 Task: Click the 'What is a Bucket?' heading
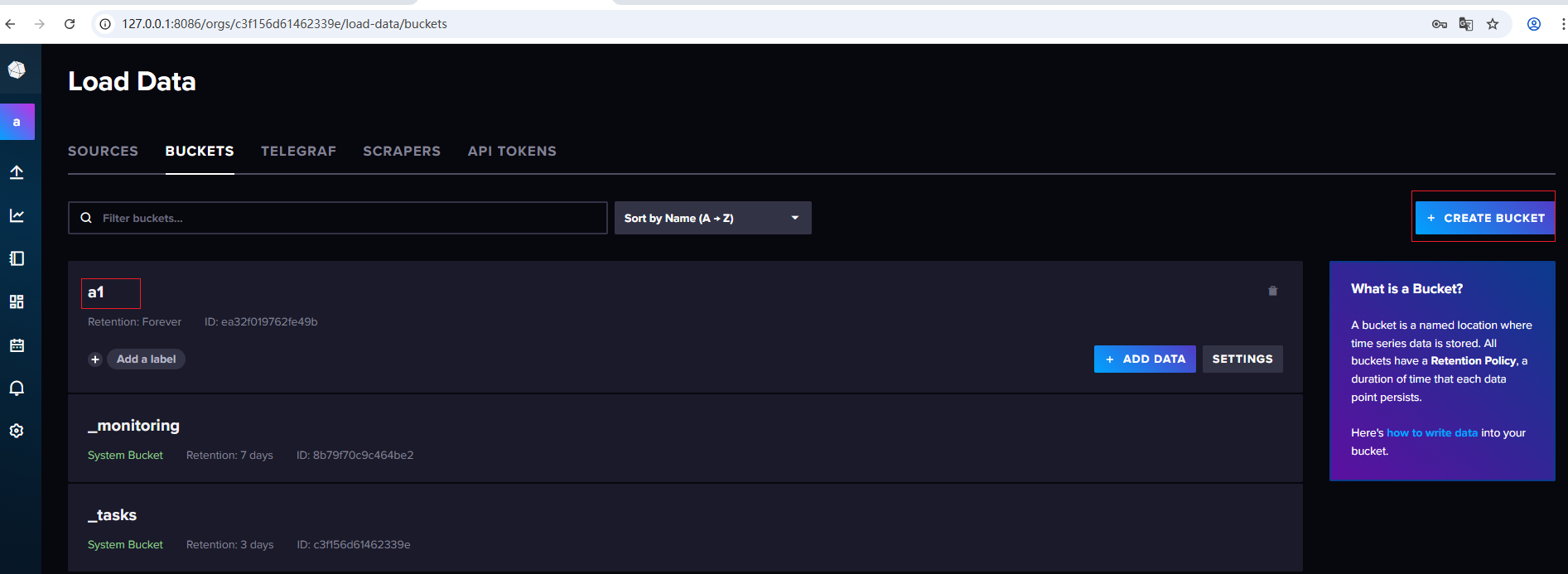point(1406,288)
